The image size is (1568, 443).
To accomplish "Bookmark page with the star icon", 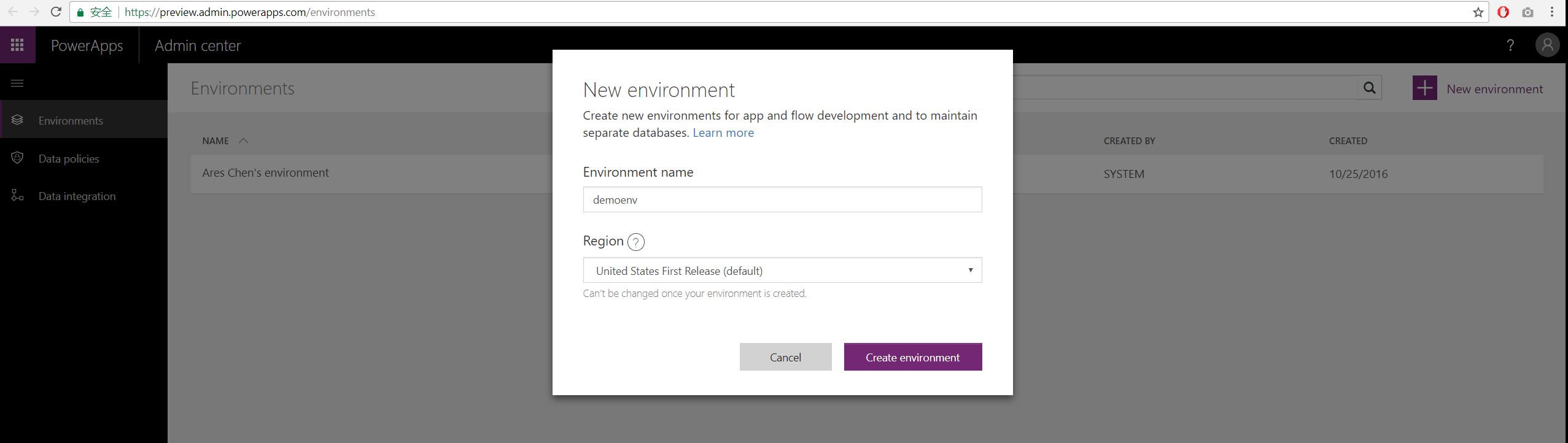I will click(1478, 12).
